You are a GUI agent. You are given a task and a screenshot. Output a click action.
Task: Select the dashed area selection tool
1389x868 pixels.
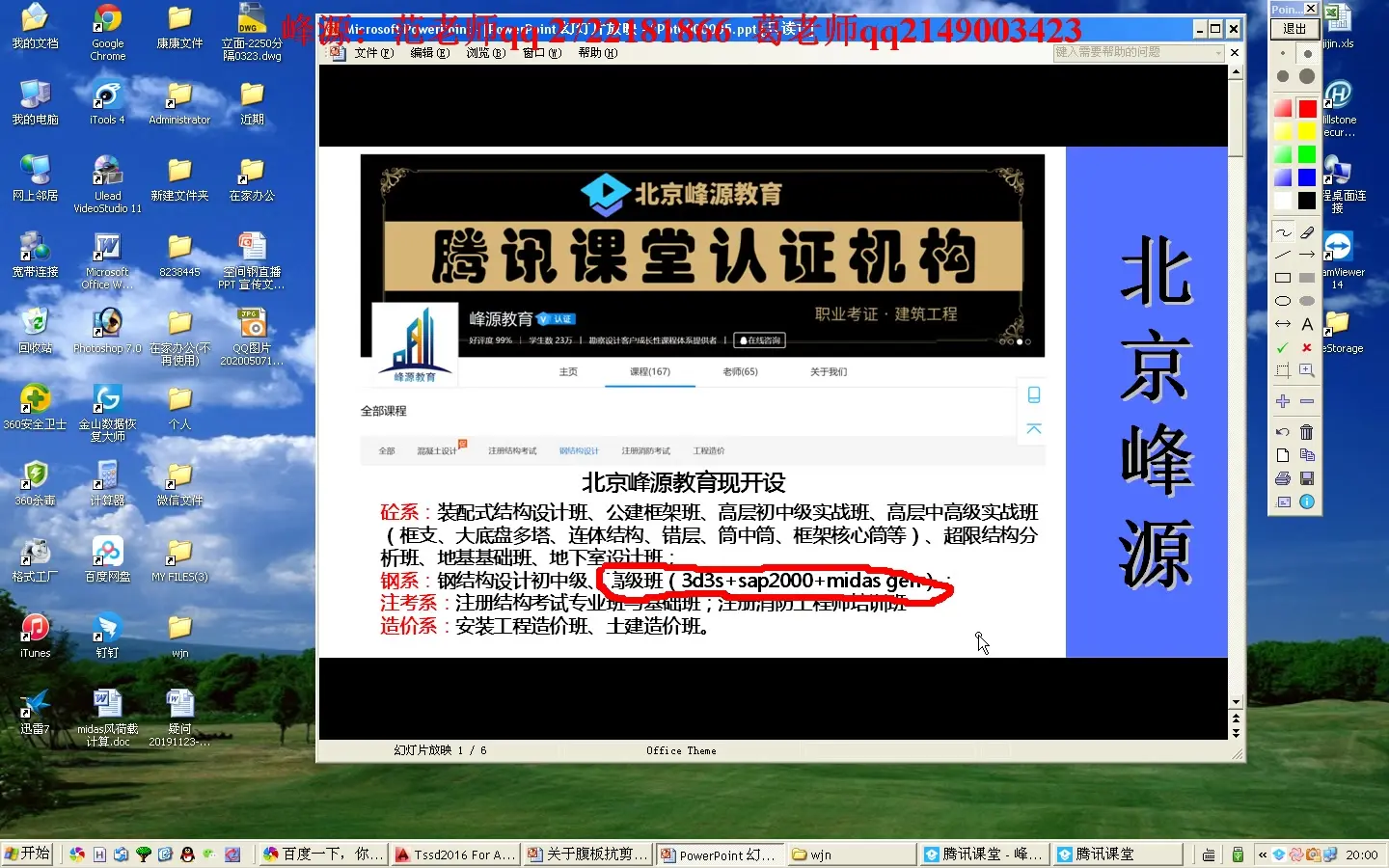(1283, 370)
